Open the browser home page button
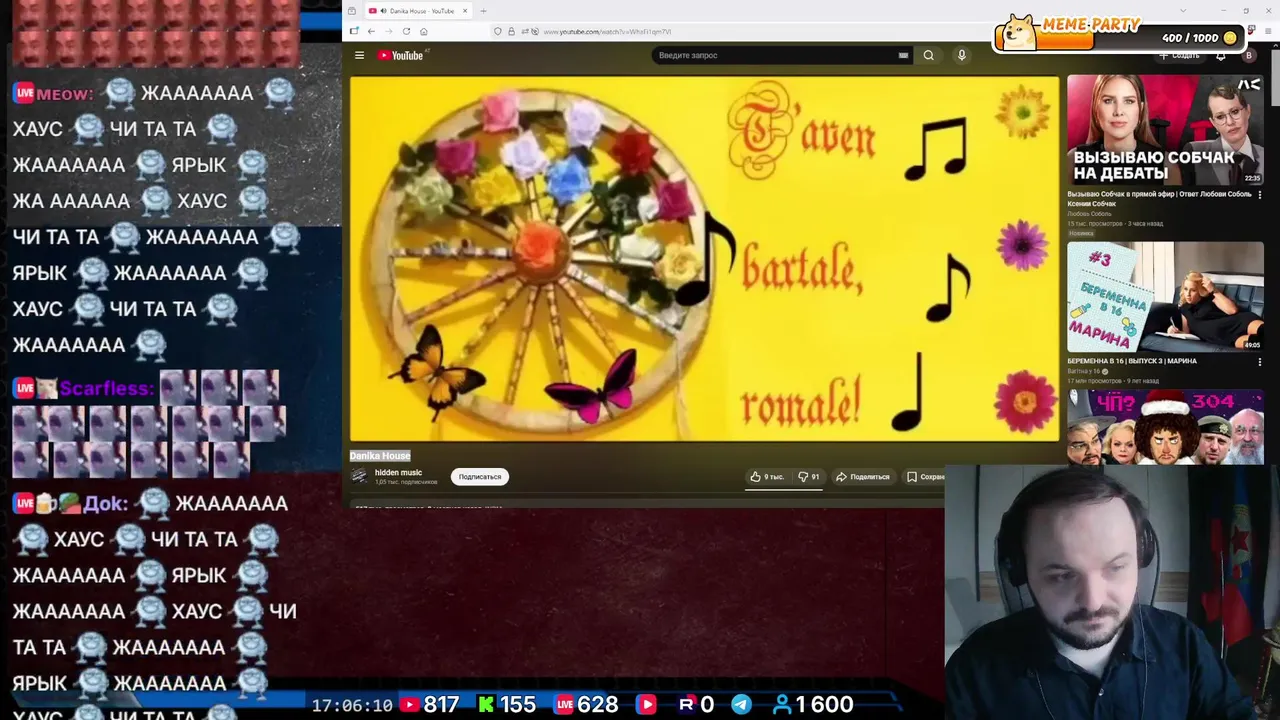 pyautogui.click(x=424, y=31)
